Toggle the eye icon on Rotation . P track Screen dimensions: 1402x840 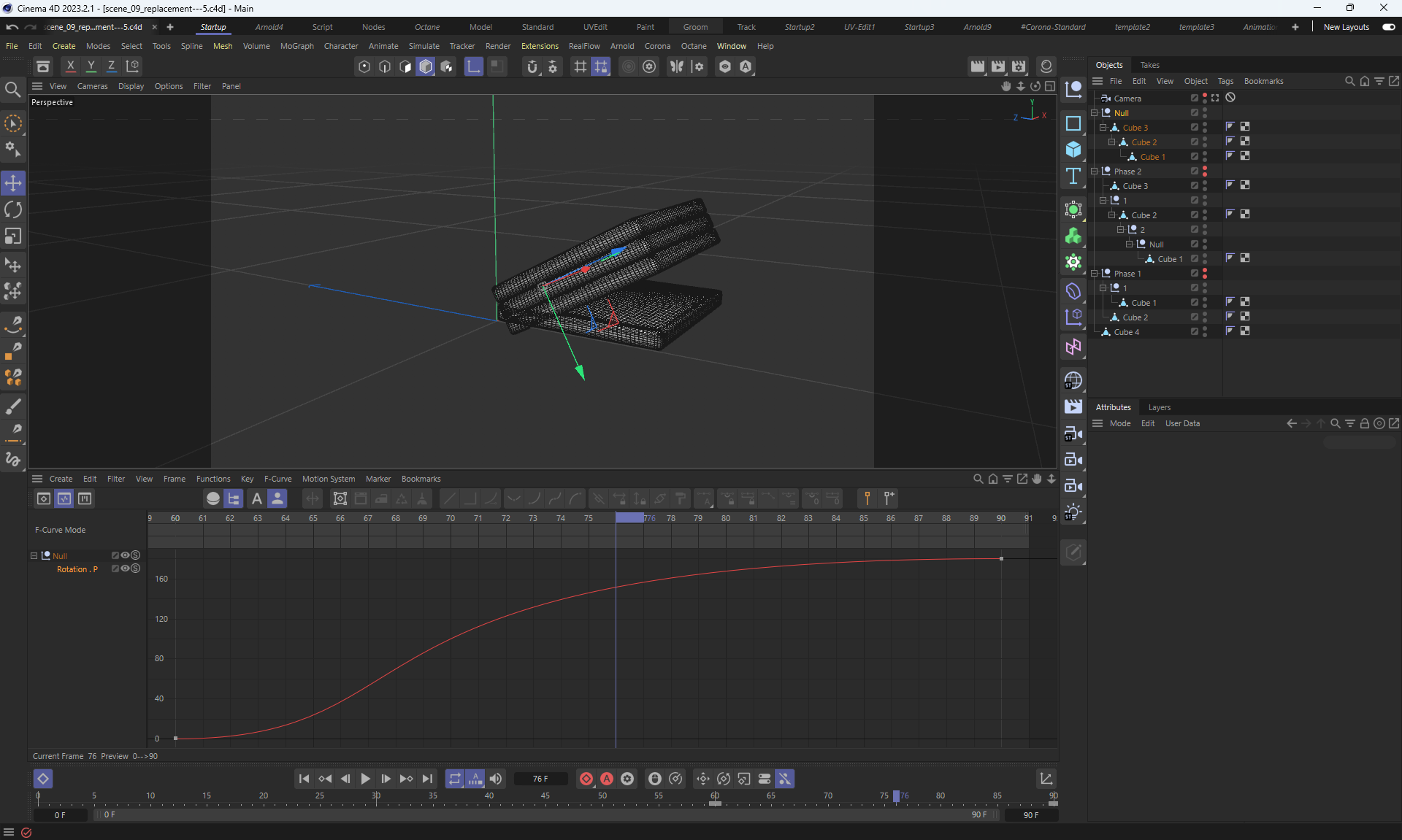pyautogui.click(x=125, y=569)
